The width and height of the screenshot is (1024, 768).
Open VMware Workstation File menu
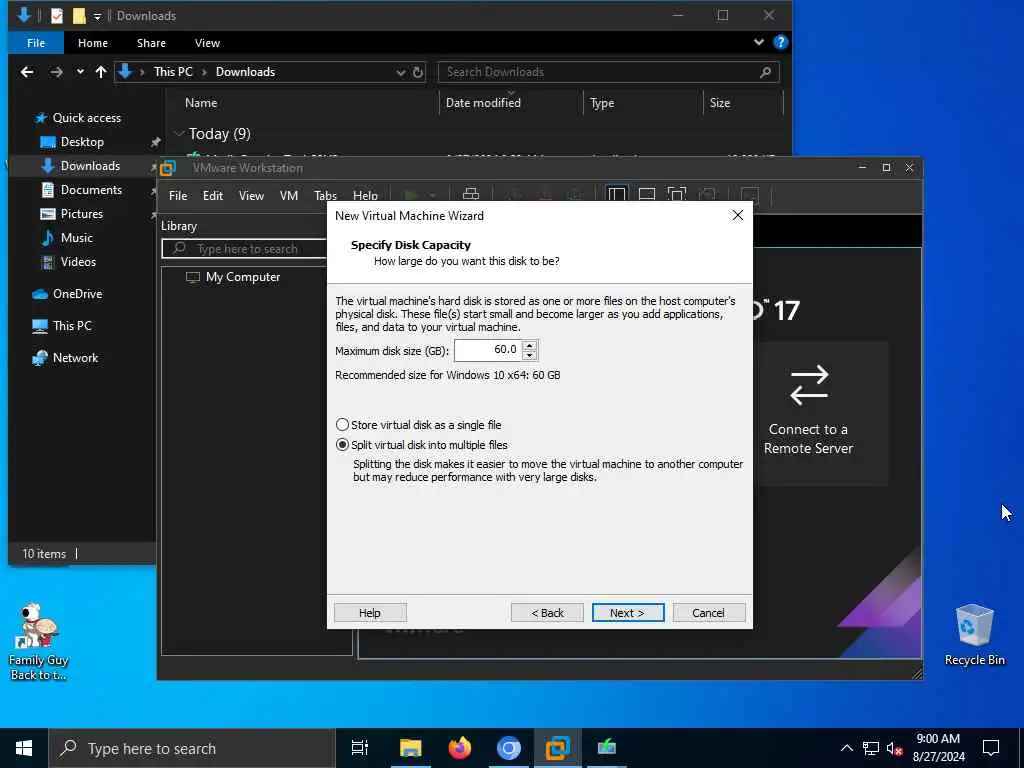(178, 195)
